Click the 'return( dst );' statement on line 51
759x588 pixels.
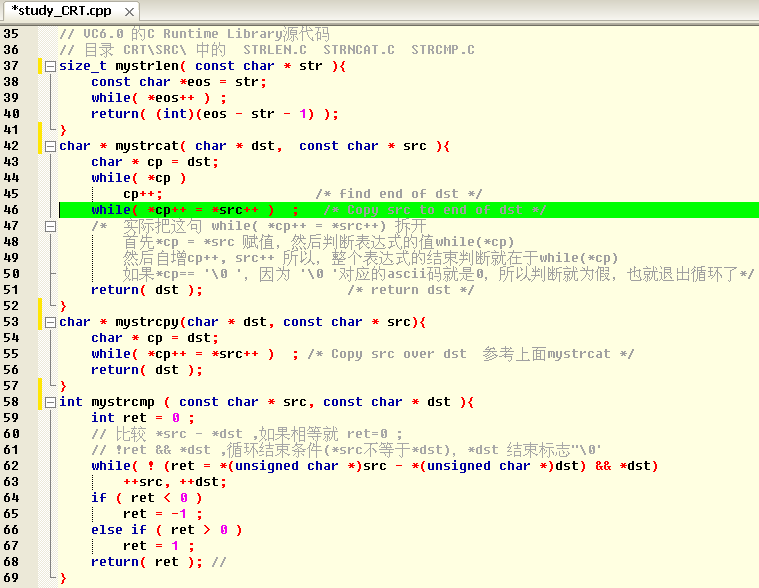tap(147, 290)
